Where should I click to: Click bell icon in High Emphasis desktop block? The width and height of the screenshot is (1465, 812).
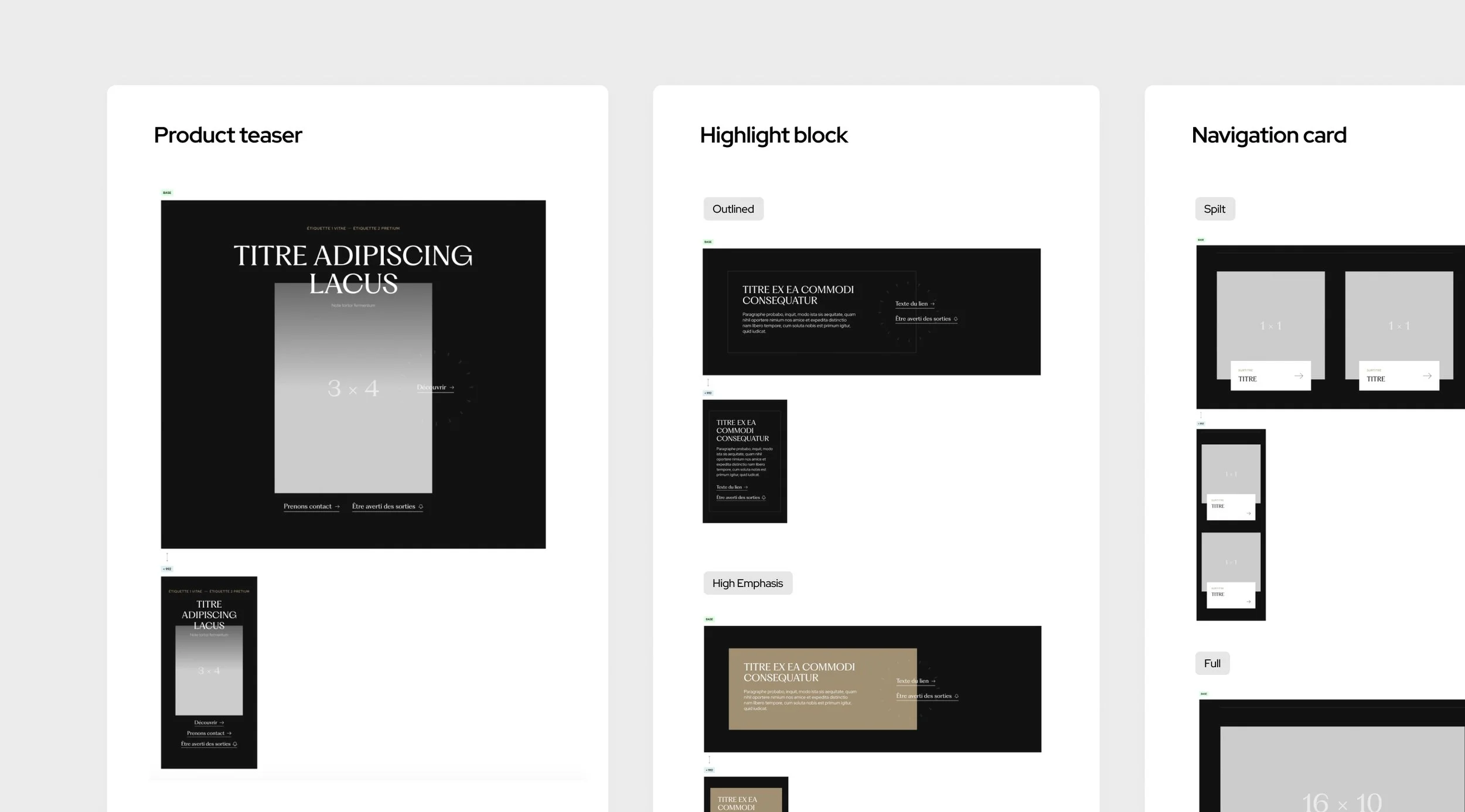(956, 697)
